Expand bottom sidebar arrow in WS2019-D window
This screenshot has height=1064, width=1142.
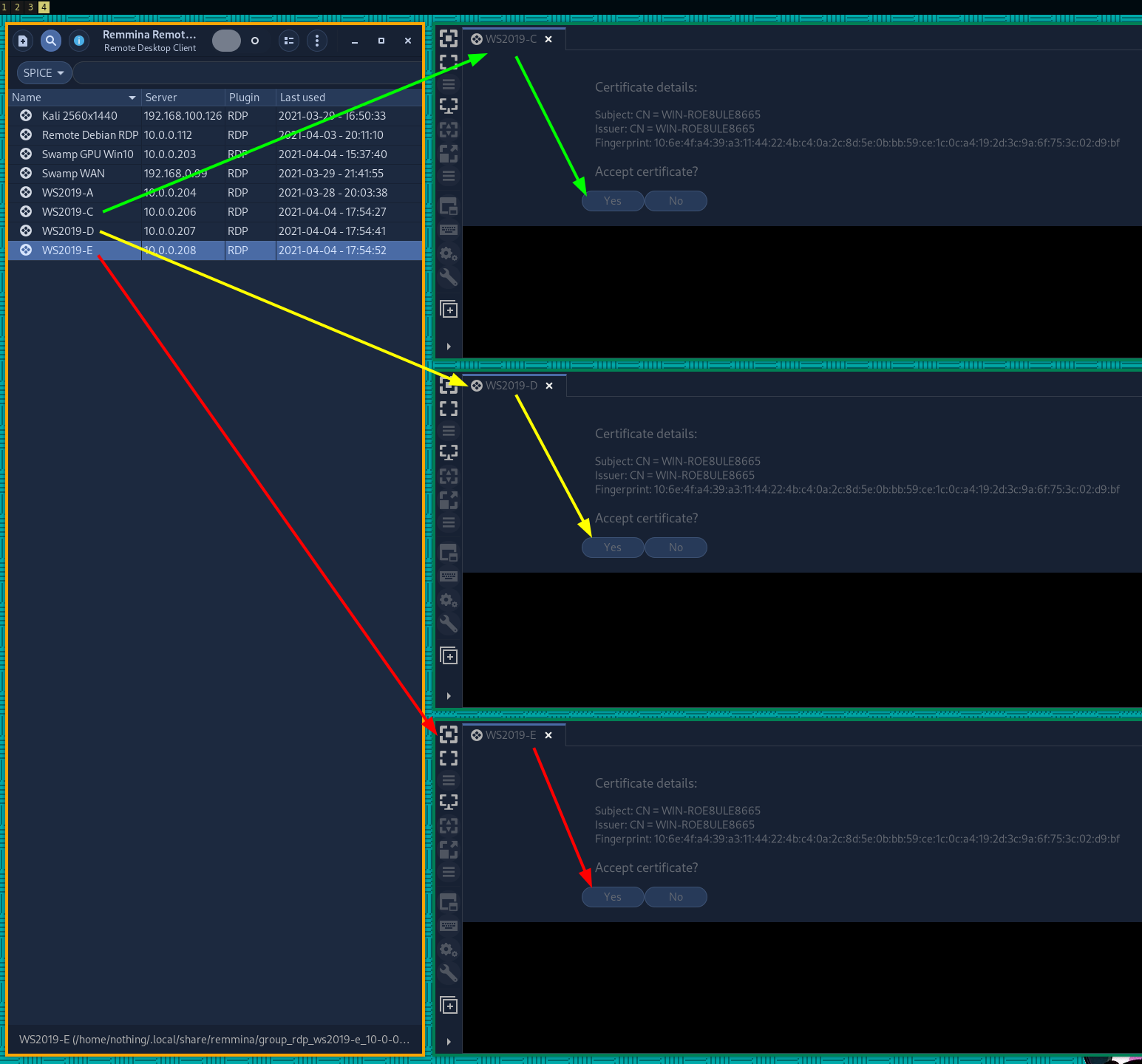click(x=449, y=695)
